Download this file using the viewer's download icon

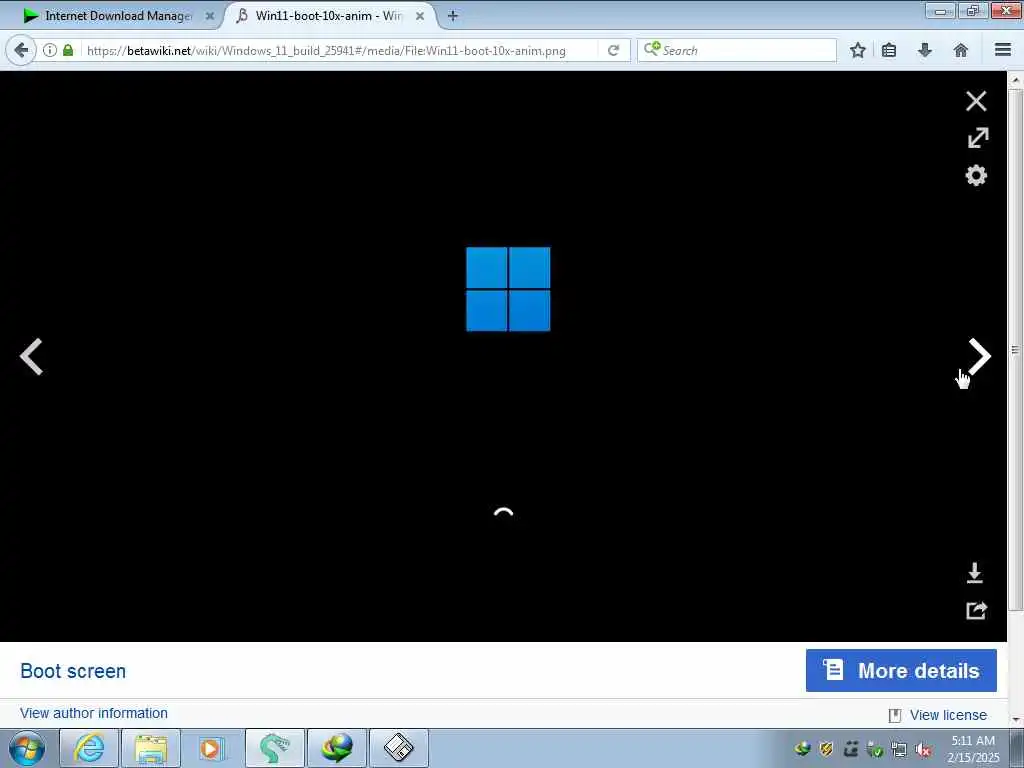click(974, 573)
